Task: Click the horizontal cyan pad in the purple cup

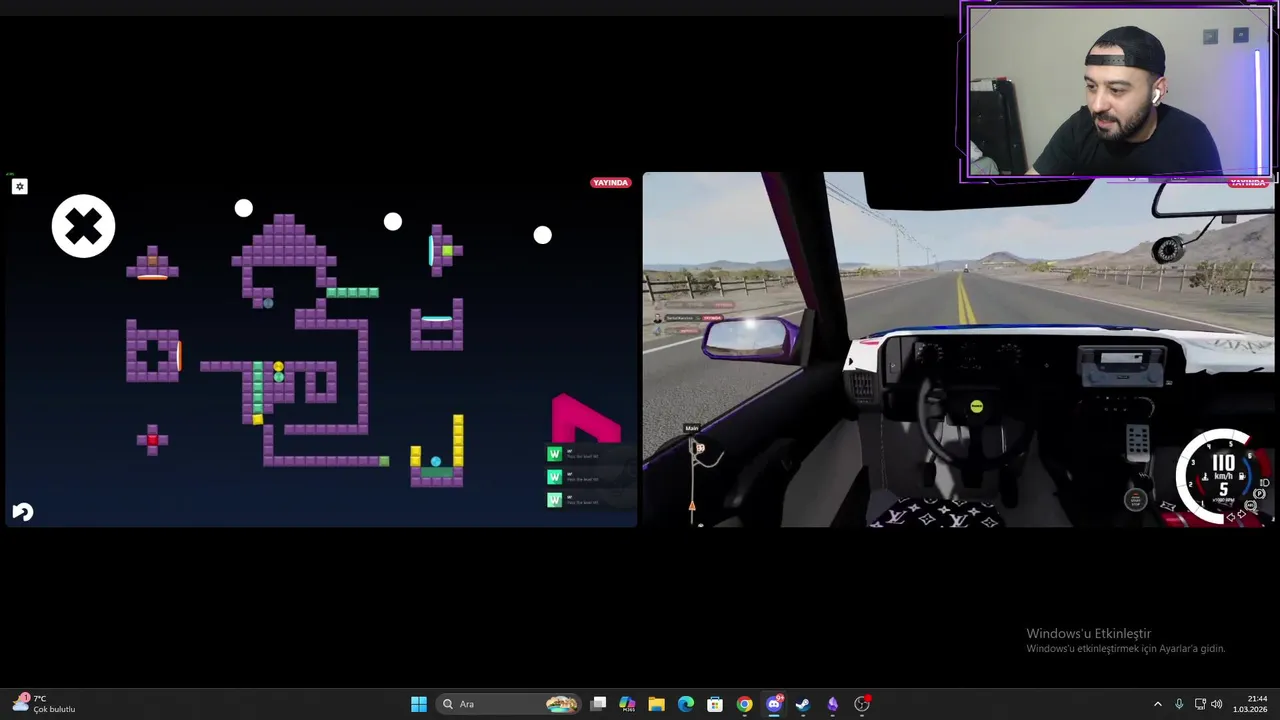Action: coord(436,319)
